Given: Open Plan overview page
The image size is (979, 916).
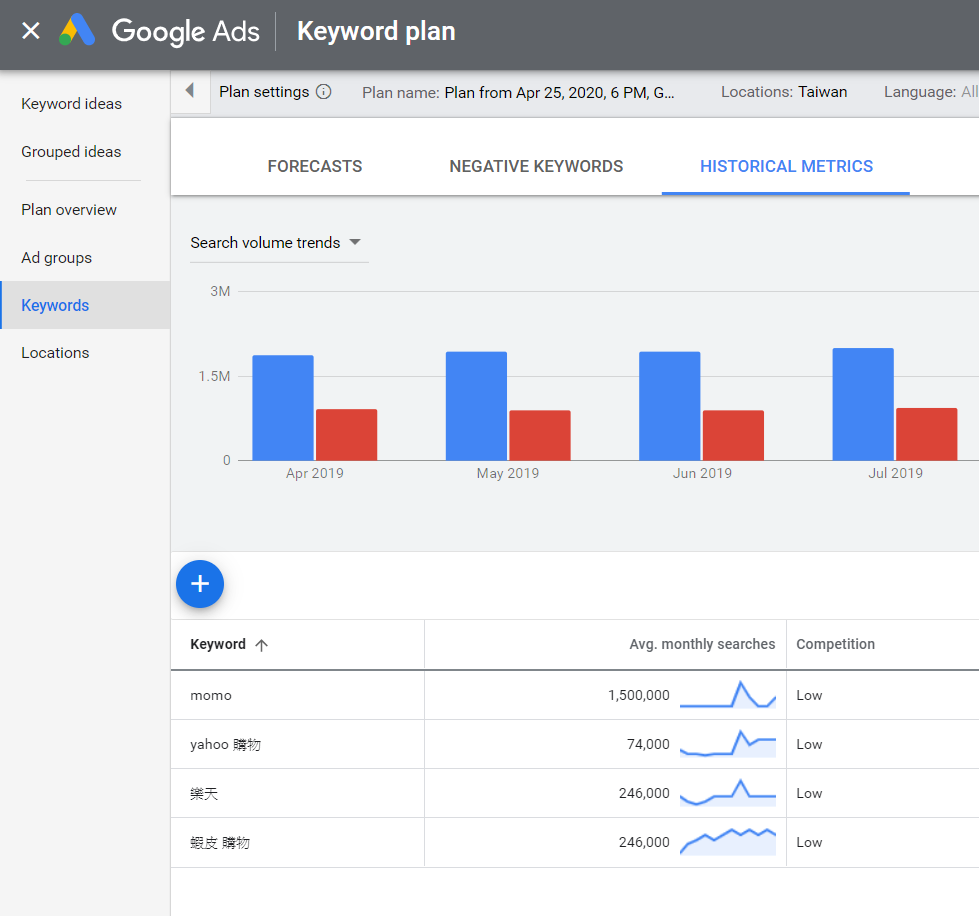Looking at the screenshot, I should pos(69,210).
